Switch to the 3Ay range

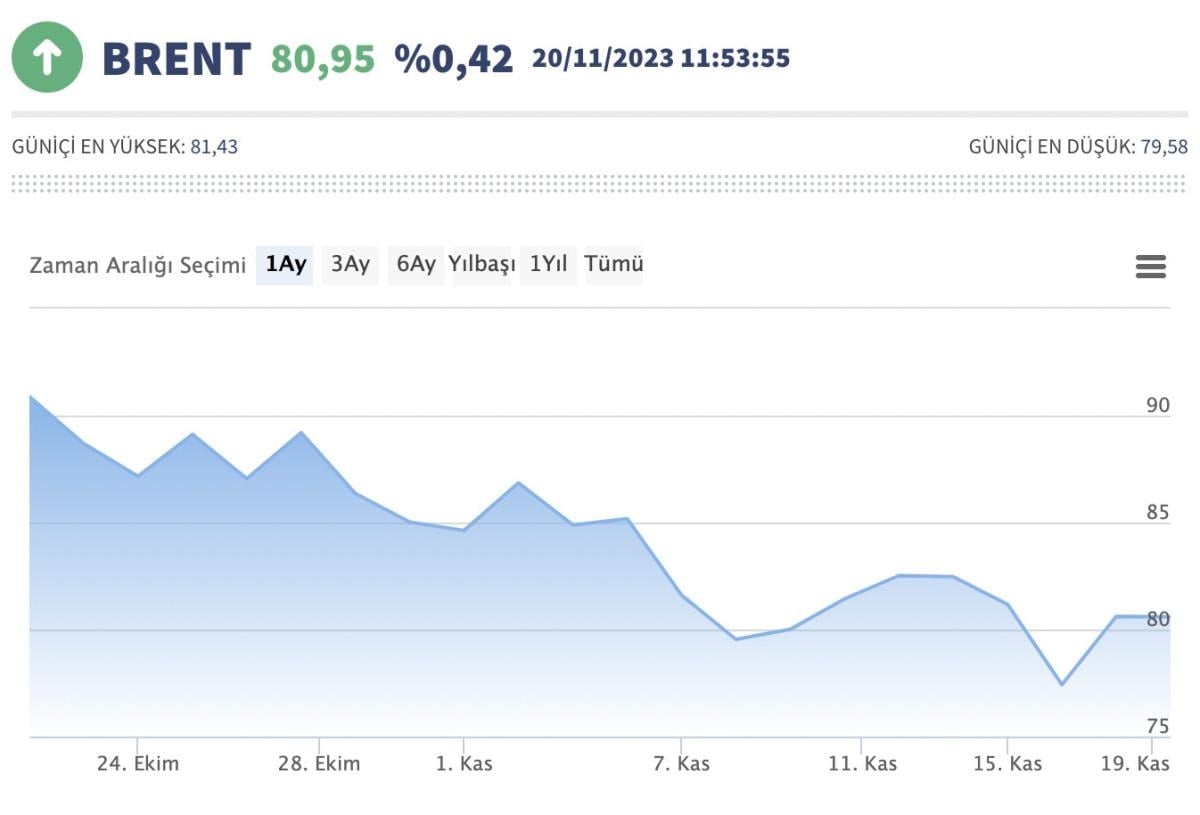(350, 265)
